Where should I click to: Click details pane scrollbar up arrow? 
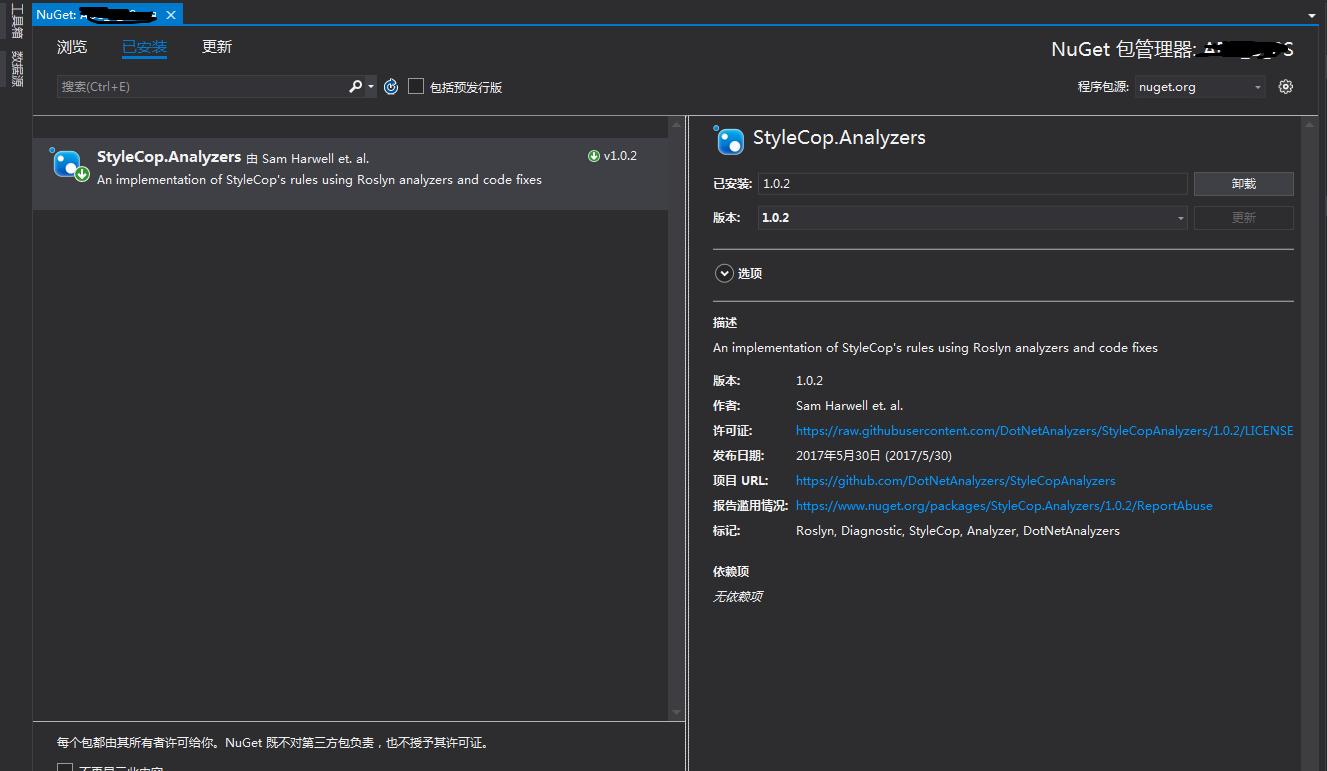click(1310, 126)
